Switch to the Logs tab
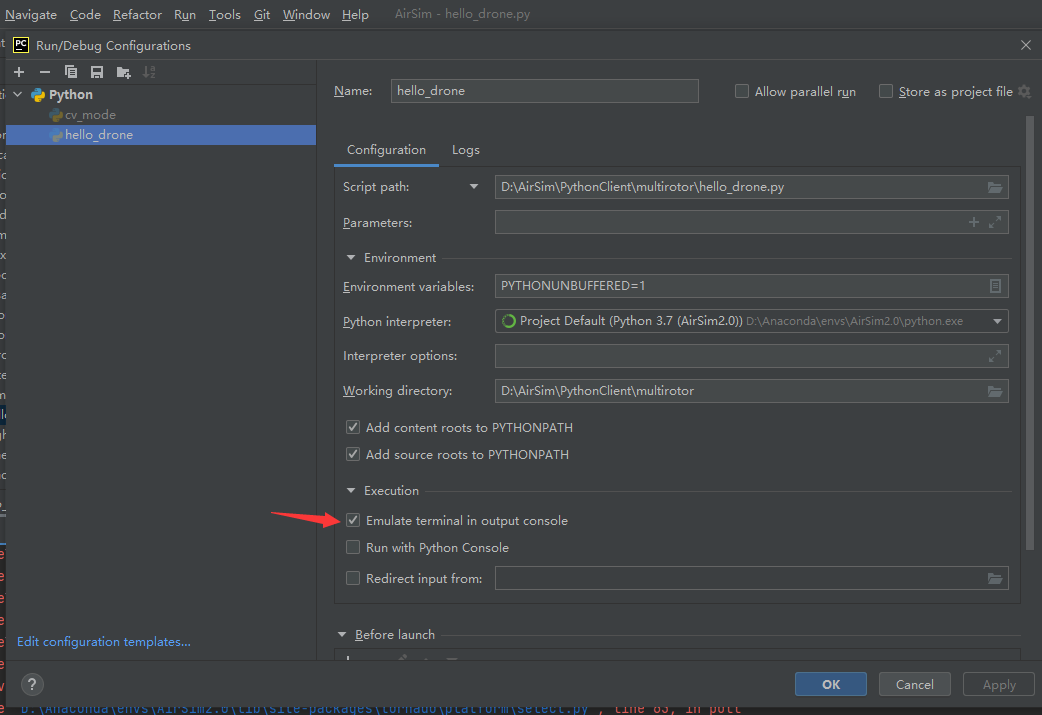The width and height of the screenshot is (1042, 715). click(x=466, y=150)
